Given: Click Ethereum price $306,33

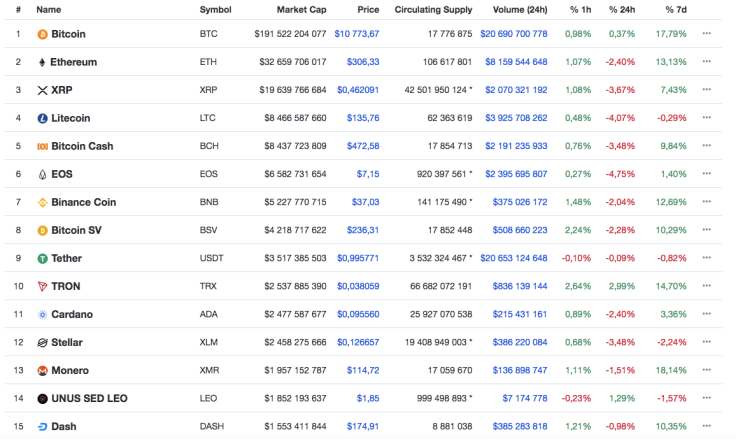Looking at the screenshot, I should point(363,62).
